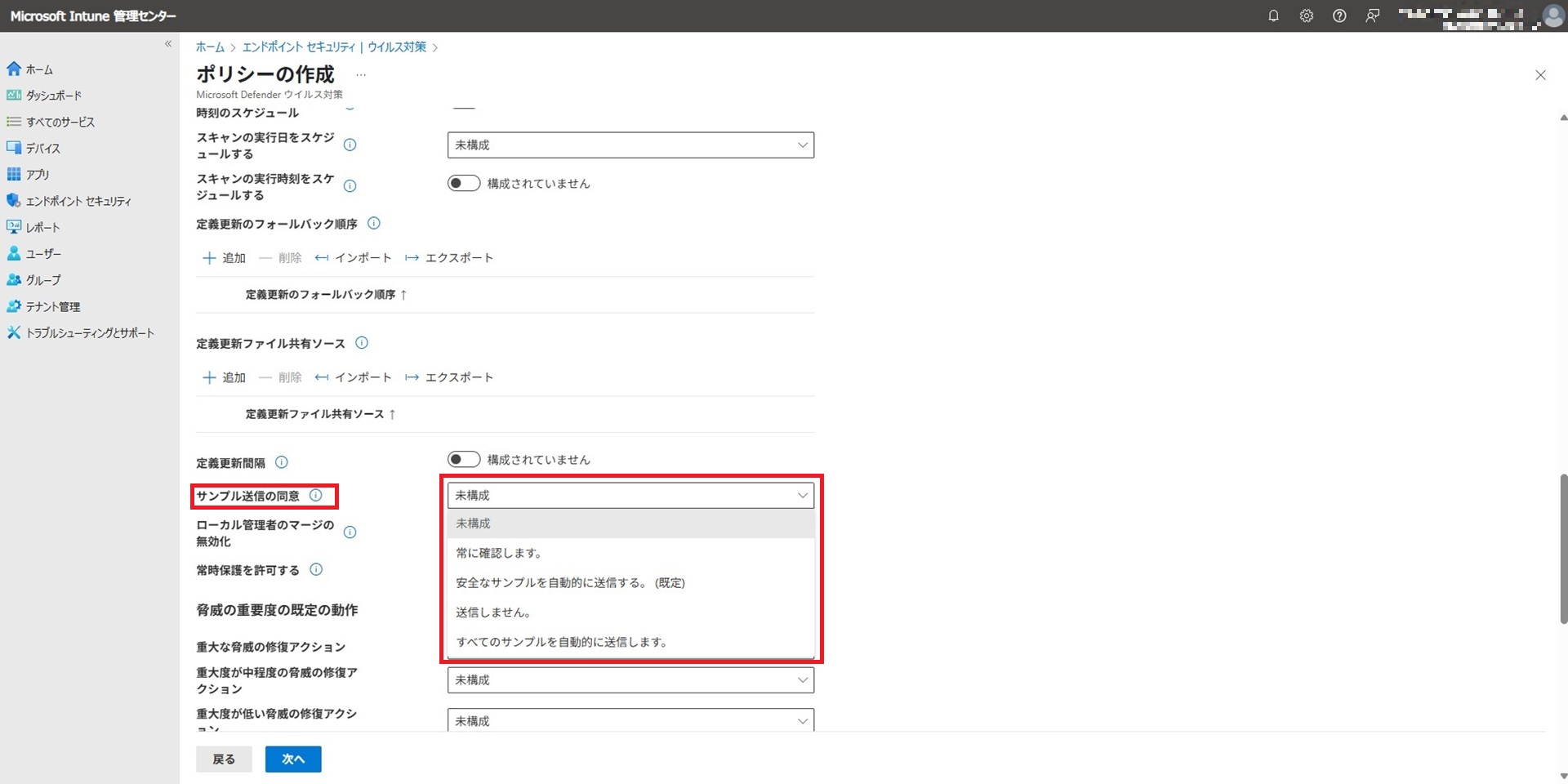
Task: Click the 戻る button
Action: coord(224,759)
